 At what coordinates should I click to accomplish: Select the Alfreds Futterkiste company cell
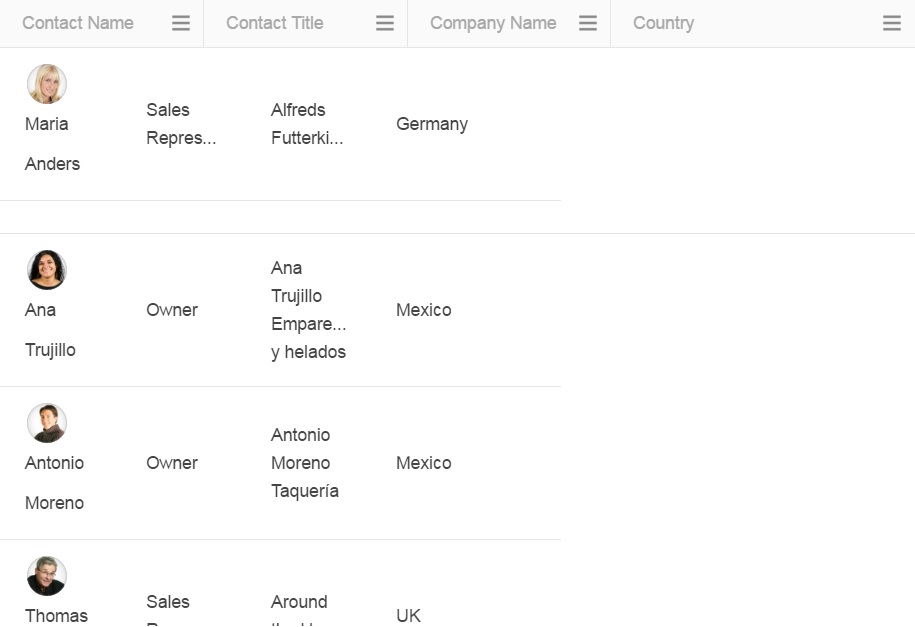[x=307, y=124]
